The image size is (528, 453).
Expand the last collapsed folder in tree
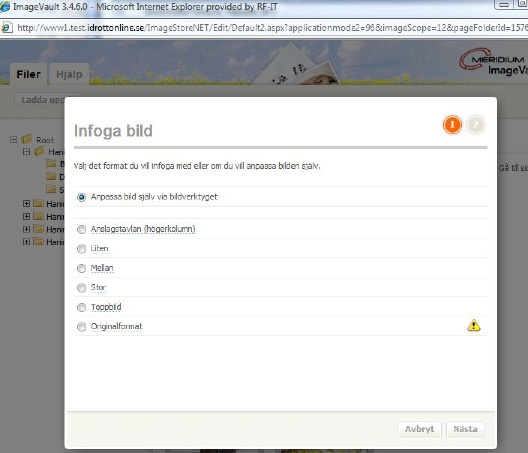26,242
